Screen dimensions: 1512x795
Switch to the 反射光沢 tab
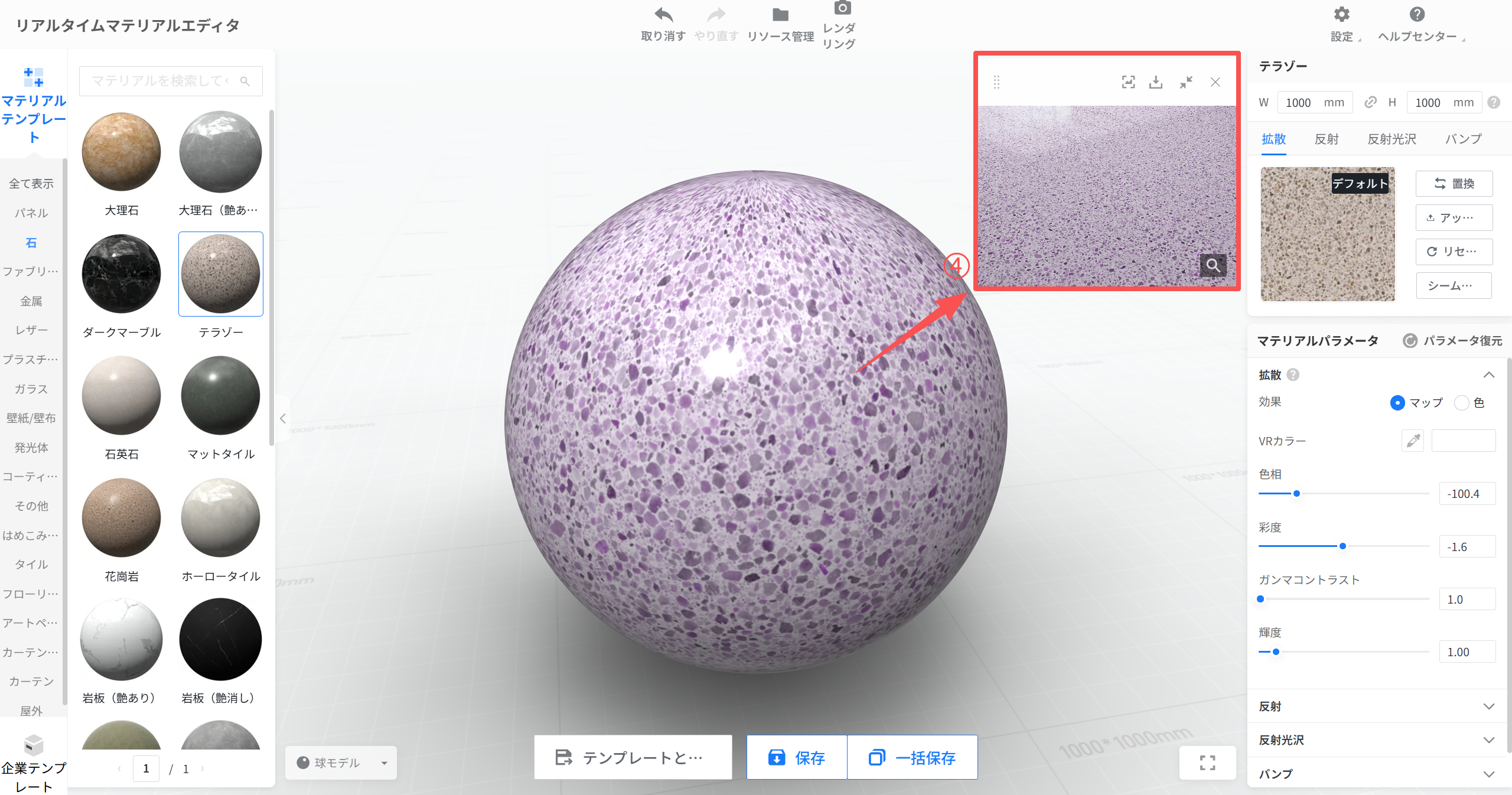(x=1392, y=139)
